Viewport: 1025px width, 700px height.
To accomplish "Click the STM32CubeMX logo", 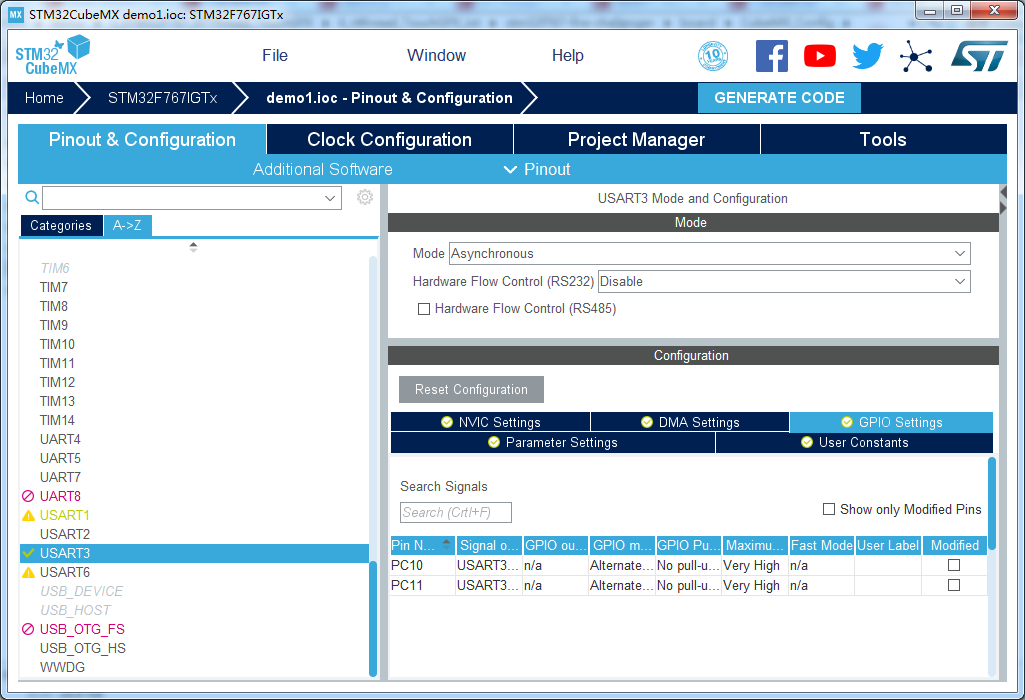I will [52, 56].
